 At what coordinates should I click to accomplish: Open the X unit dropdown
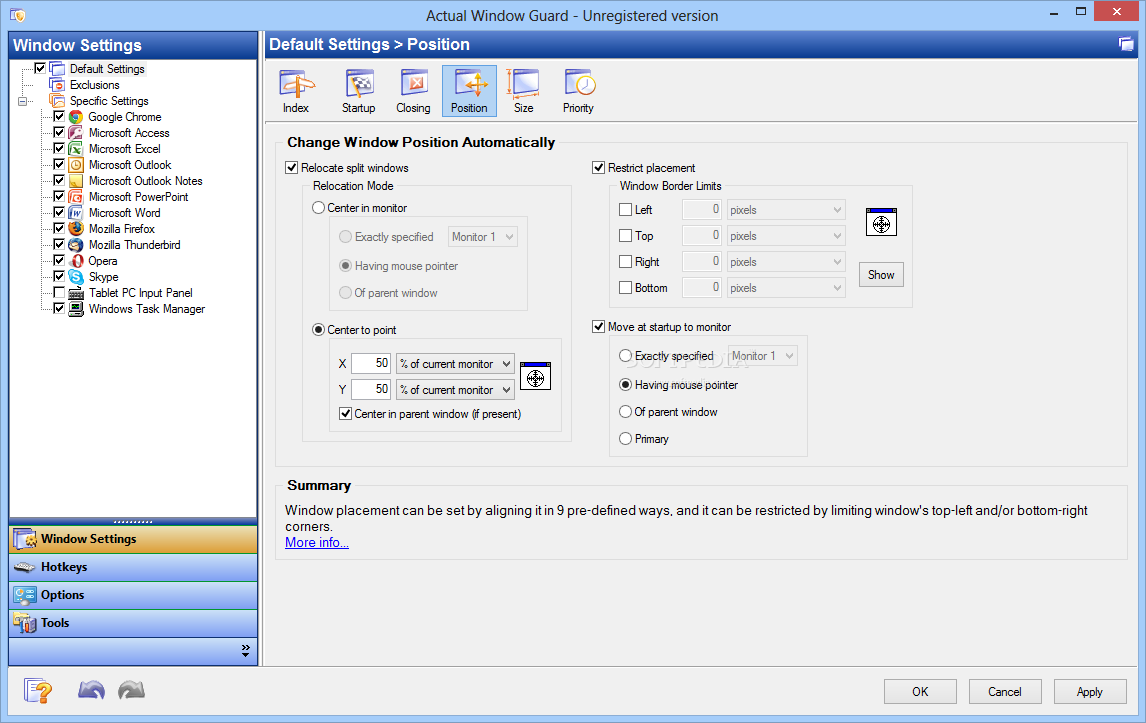tap(455, 364)
